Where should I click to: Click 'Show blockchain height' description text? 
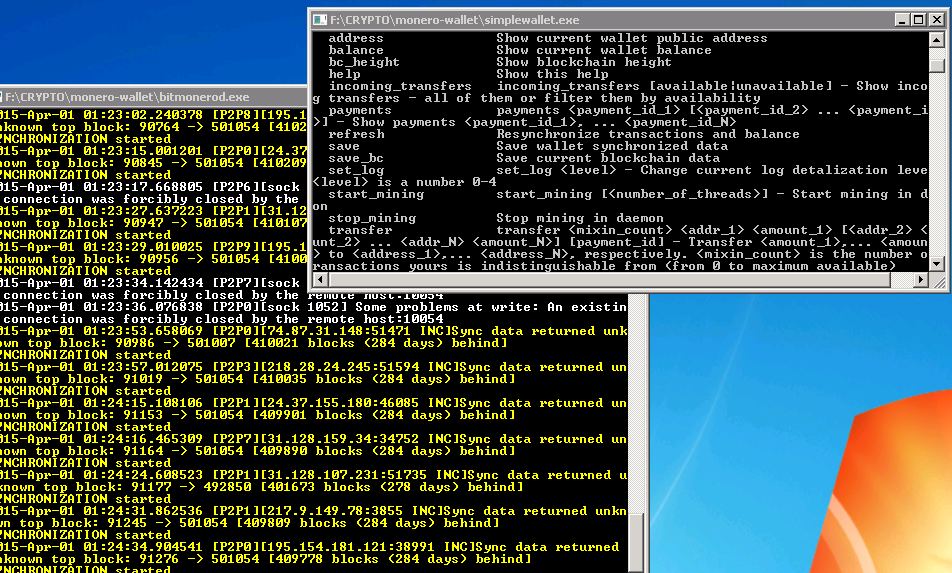pyautogui.click(x=583, y=62)
